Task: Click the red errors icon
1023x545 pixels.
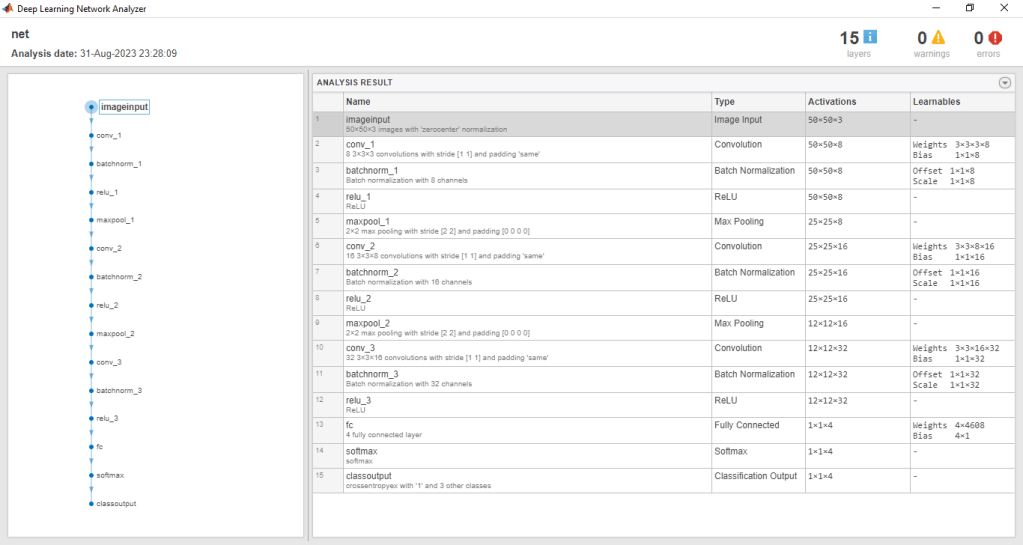Action: (996, 38)
